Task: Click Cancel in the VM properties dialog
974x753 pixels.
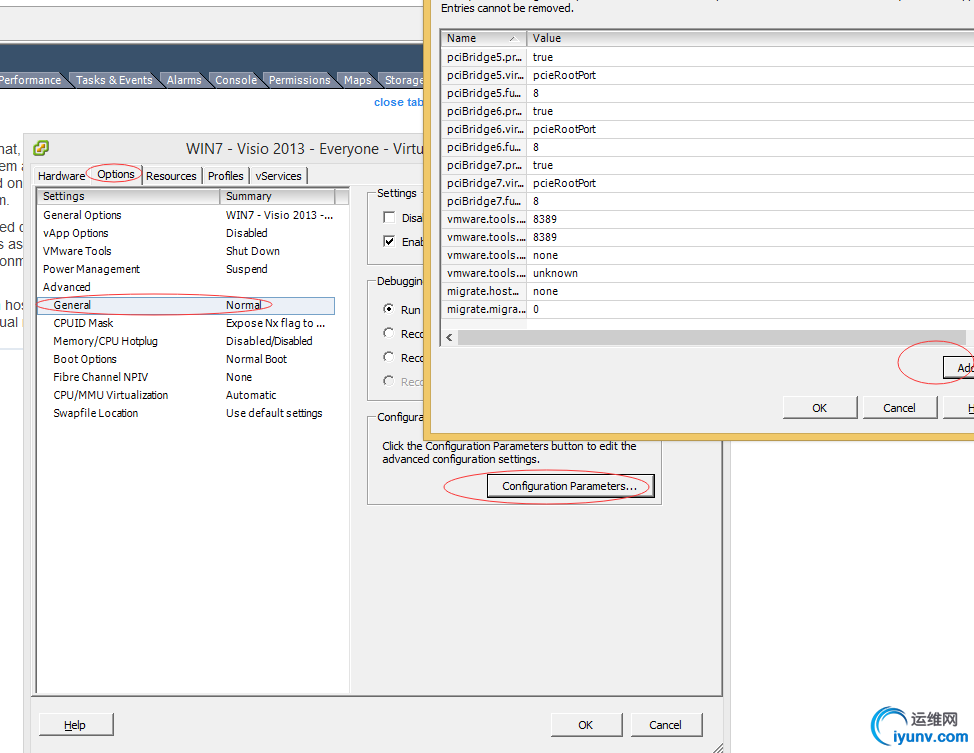Action: tap(666, 725)
